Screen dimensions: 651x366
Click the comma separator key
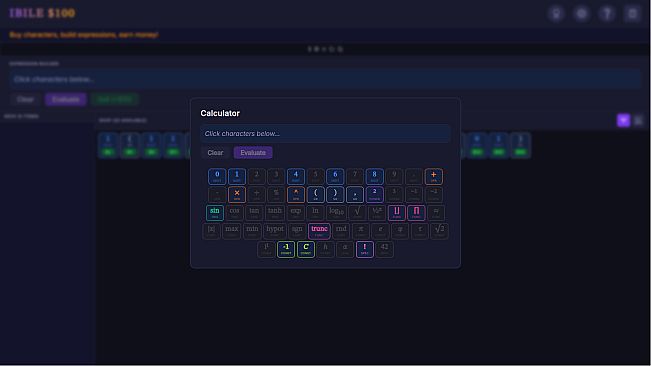(355, 194)
